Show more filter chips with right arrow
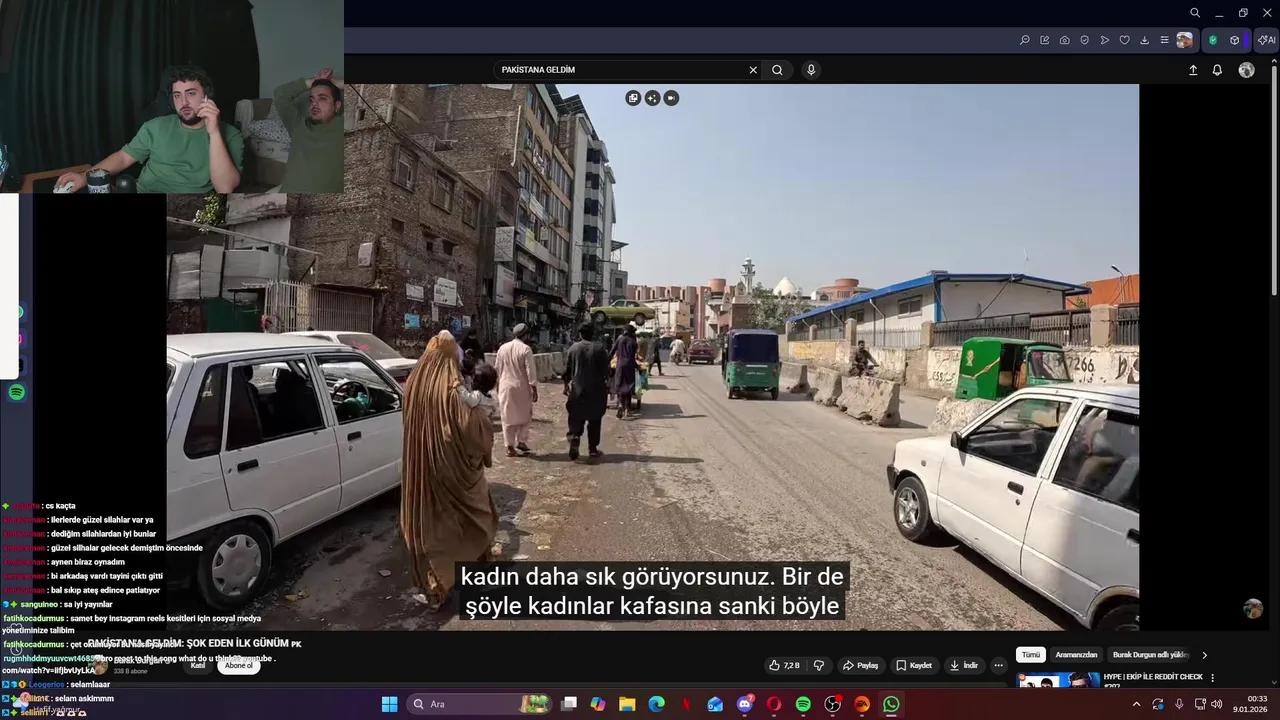 pyautogui.click(x=1204, y=655)
